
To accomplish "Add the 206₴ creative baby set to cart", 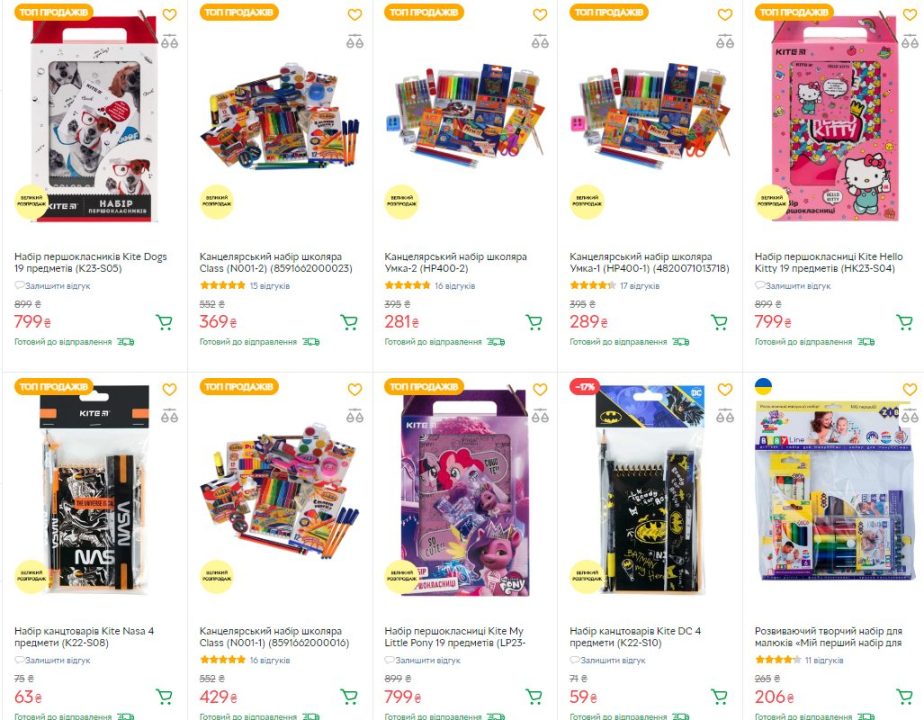I will (904, 697).
